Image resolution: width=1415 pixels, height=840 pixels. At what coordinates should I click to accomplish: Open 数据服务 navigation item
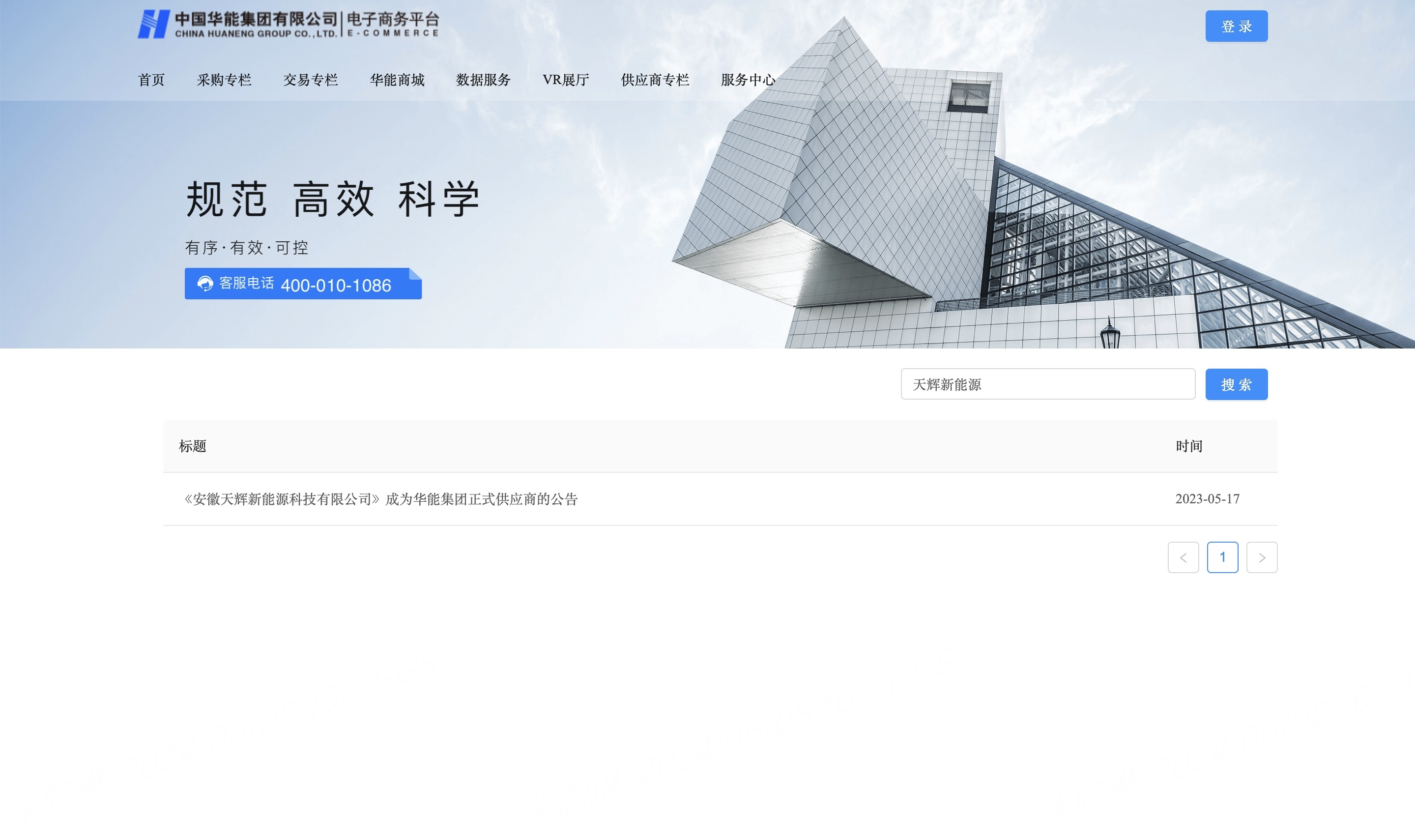tap(483, 80)
